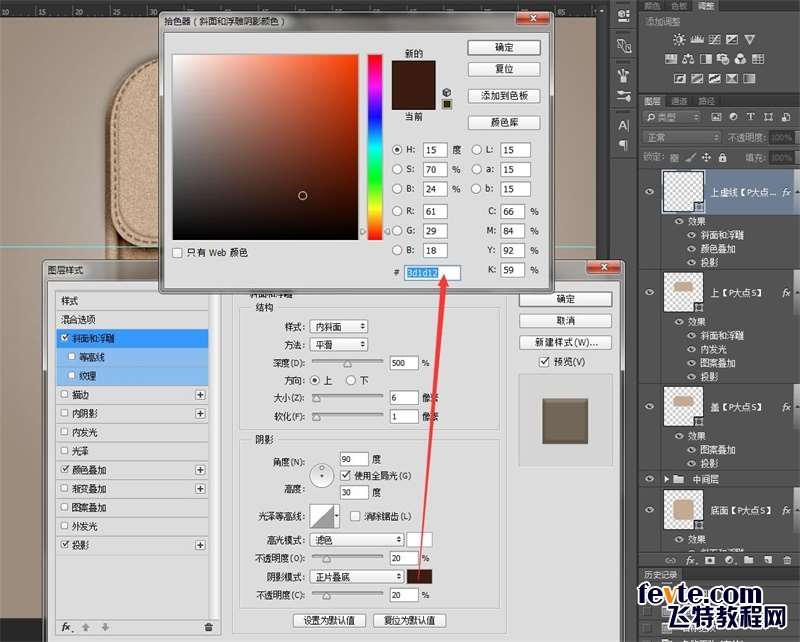Select the 下 direction radio button
Screen dimensions: 800x642
coord(351,380)
